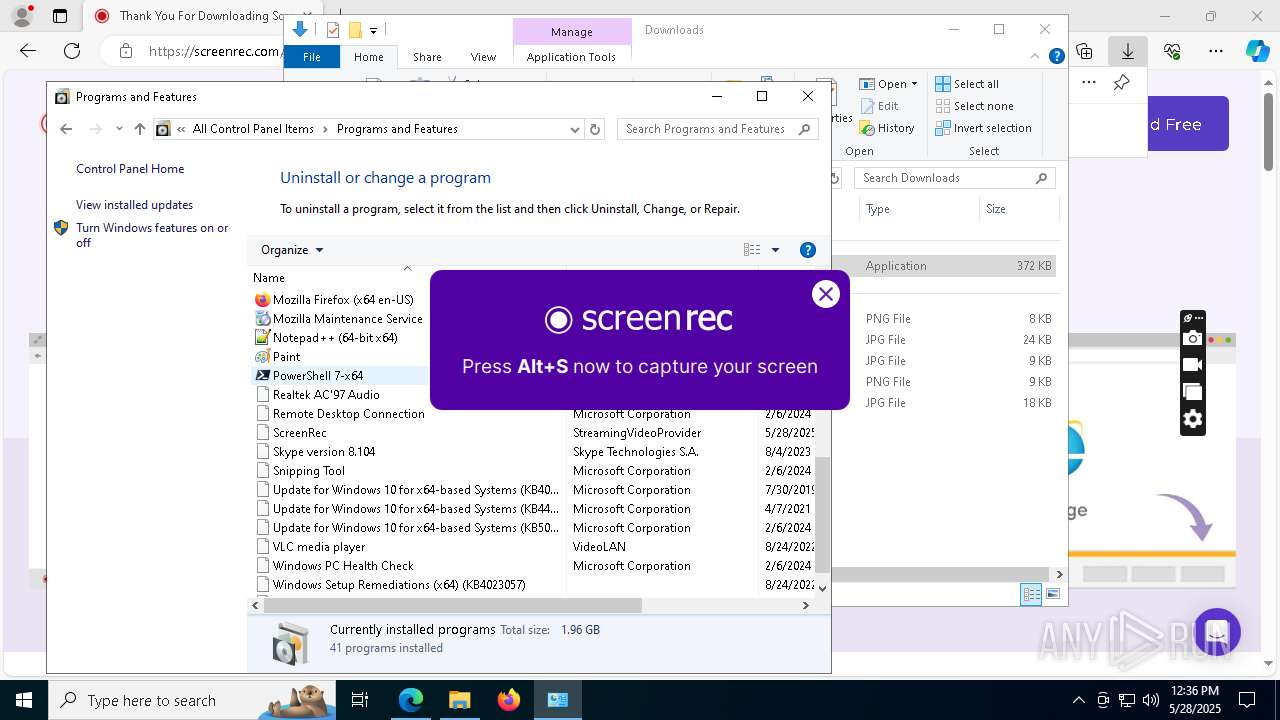Select PowerShell 7-x64 entry
Image resolution: width=1280 pixels, height=720 pixels.
318,376
